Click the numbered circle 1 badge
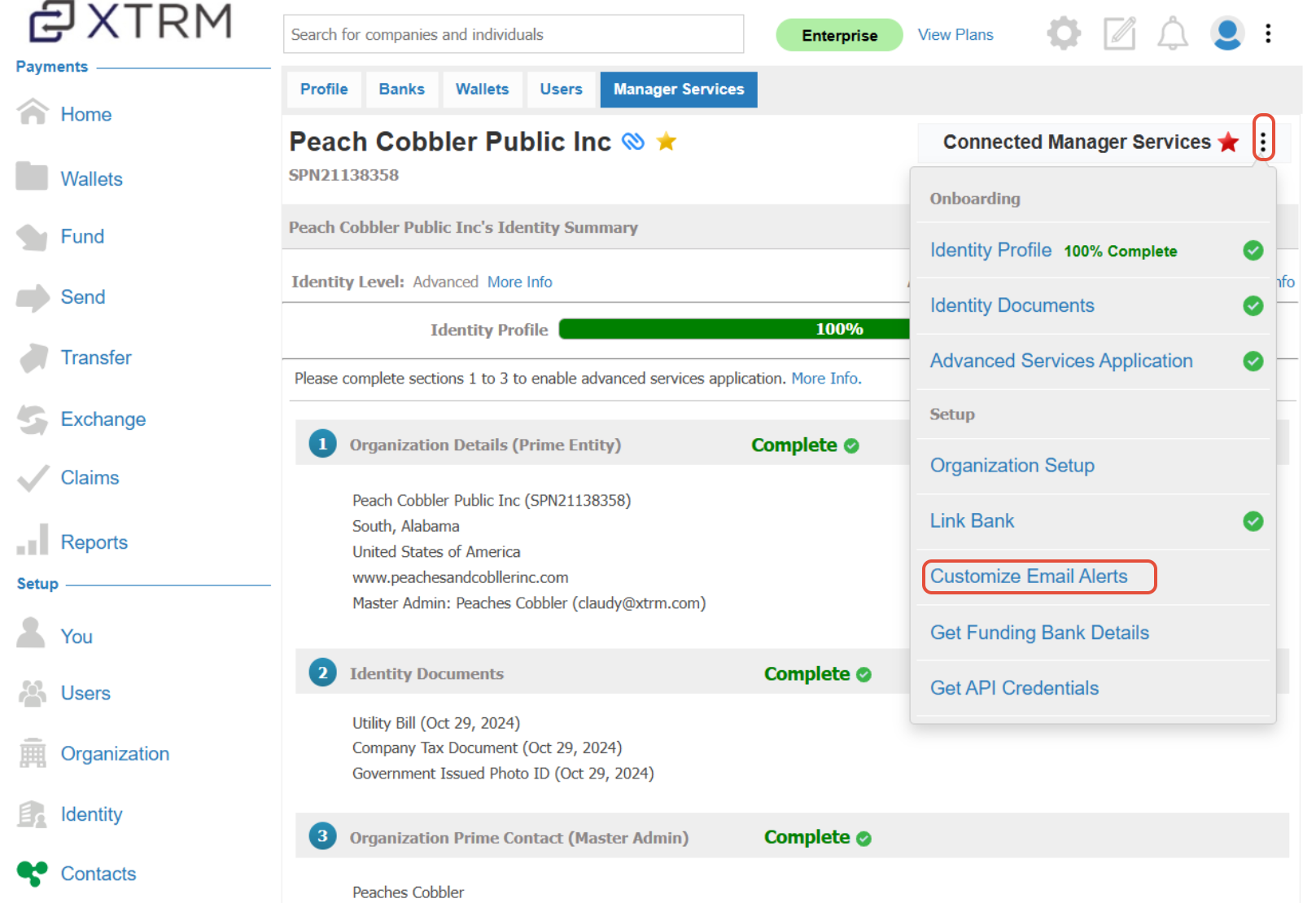The image size is (1316, 903). tap(322, 444)
